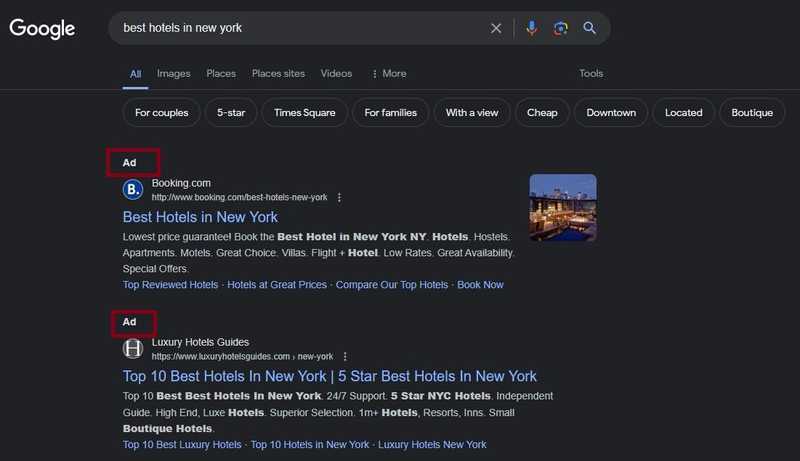This screenshot has height=461, width=800.
Task: Open three-dot options for Booking.com ad
Action: tap(340, 198)
